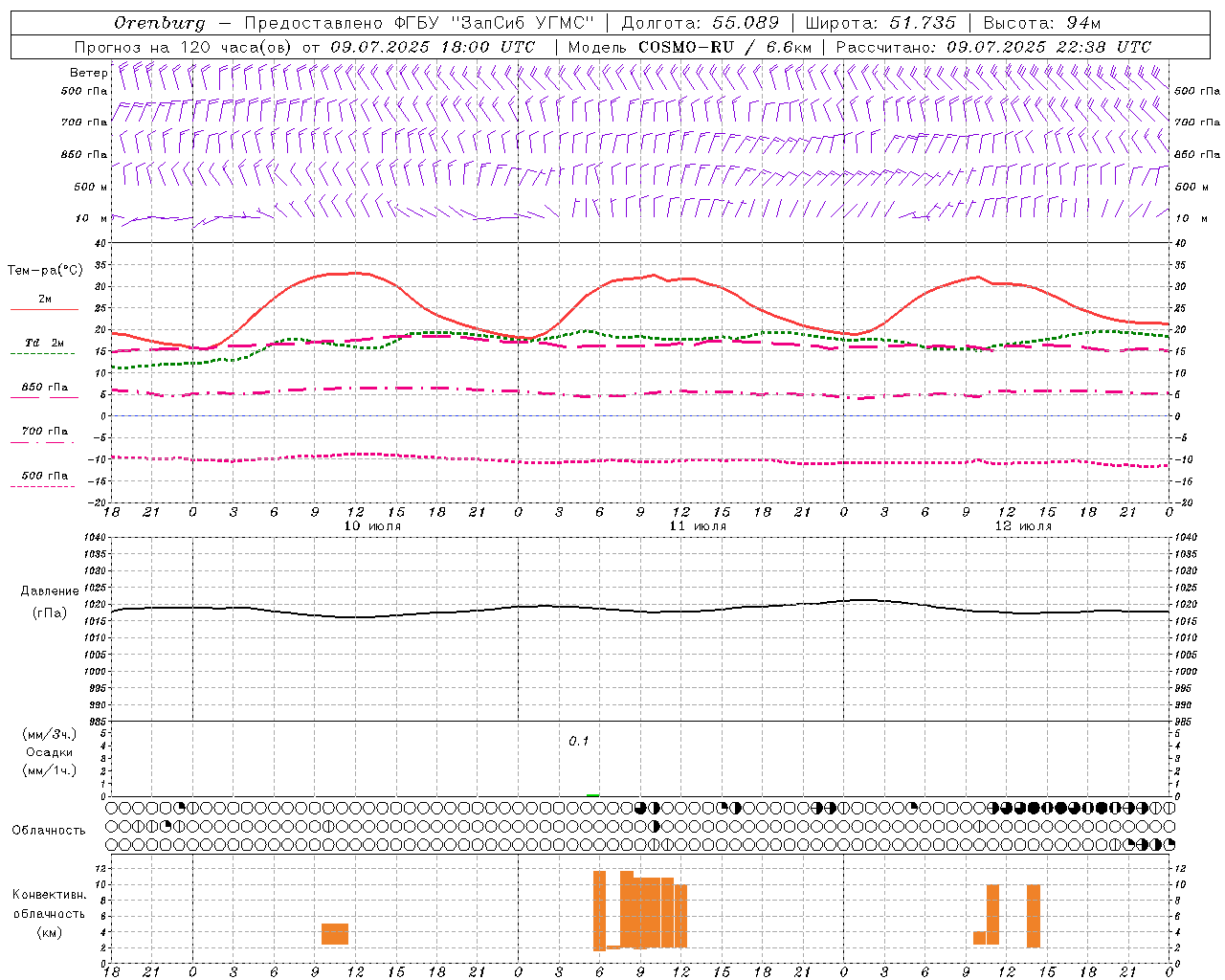1225x980 pixels.
Task: Click the "Рассчитано: 09.07.2025 22:38 UTC" text
Action: pyautogui.click(x=993, y=47)
